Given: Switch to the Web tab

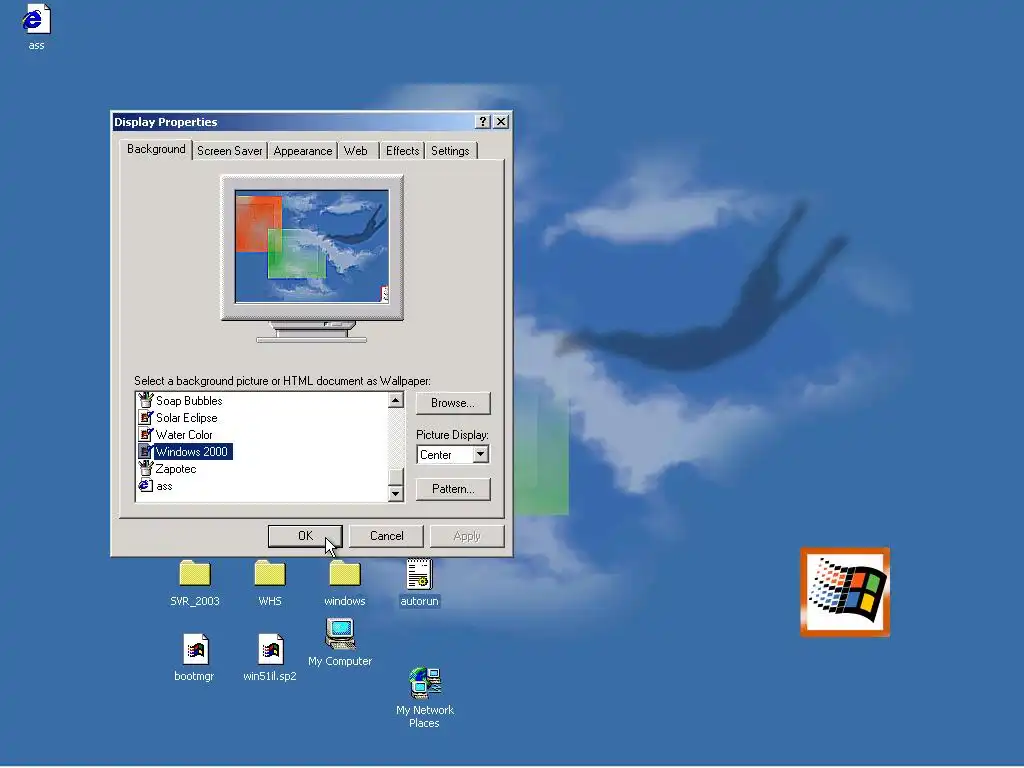Looking at the screenshot, I should (x=356, y=151).
